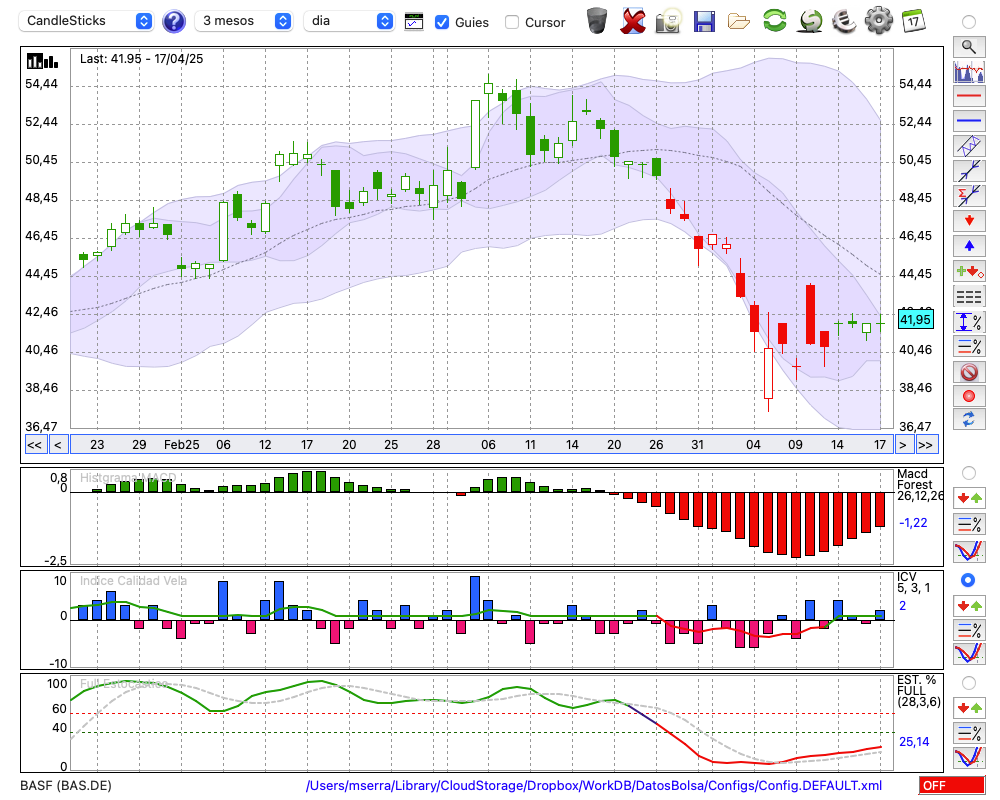Jump to end with >> button
This screenshot has height=800, width=1000.
coord(927,445)
